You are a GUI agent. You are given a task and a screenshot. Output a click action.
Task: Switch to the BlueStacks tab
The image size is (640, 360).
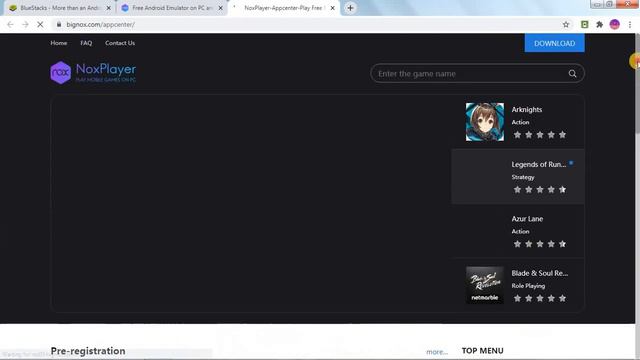[x=60, y=8]
